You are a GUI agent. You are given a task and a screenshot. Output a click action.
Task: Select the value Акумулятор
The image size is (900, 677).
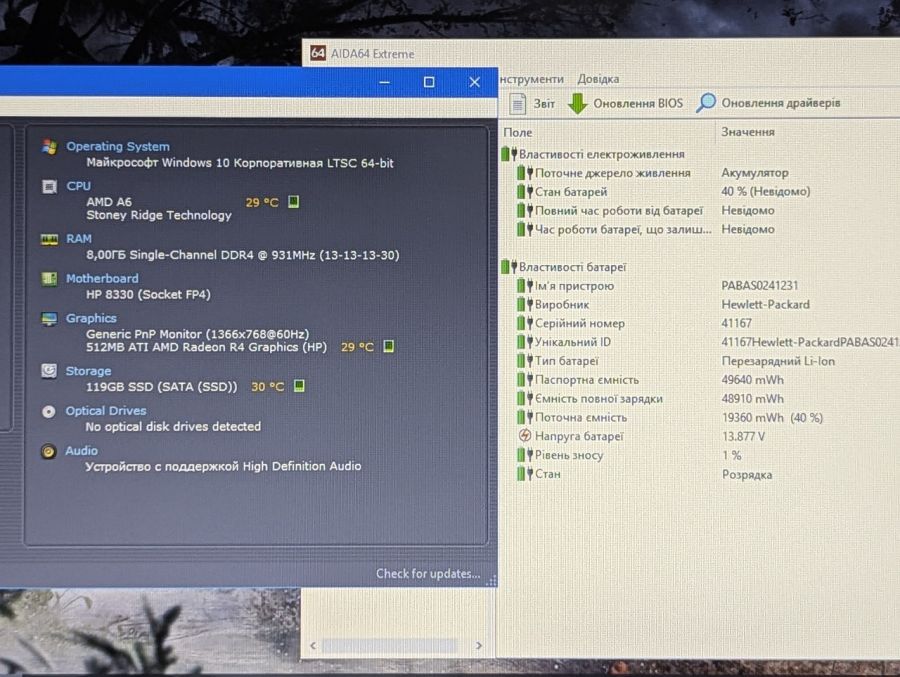tap(755, 172)
